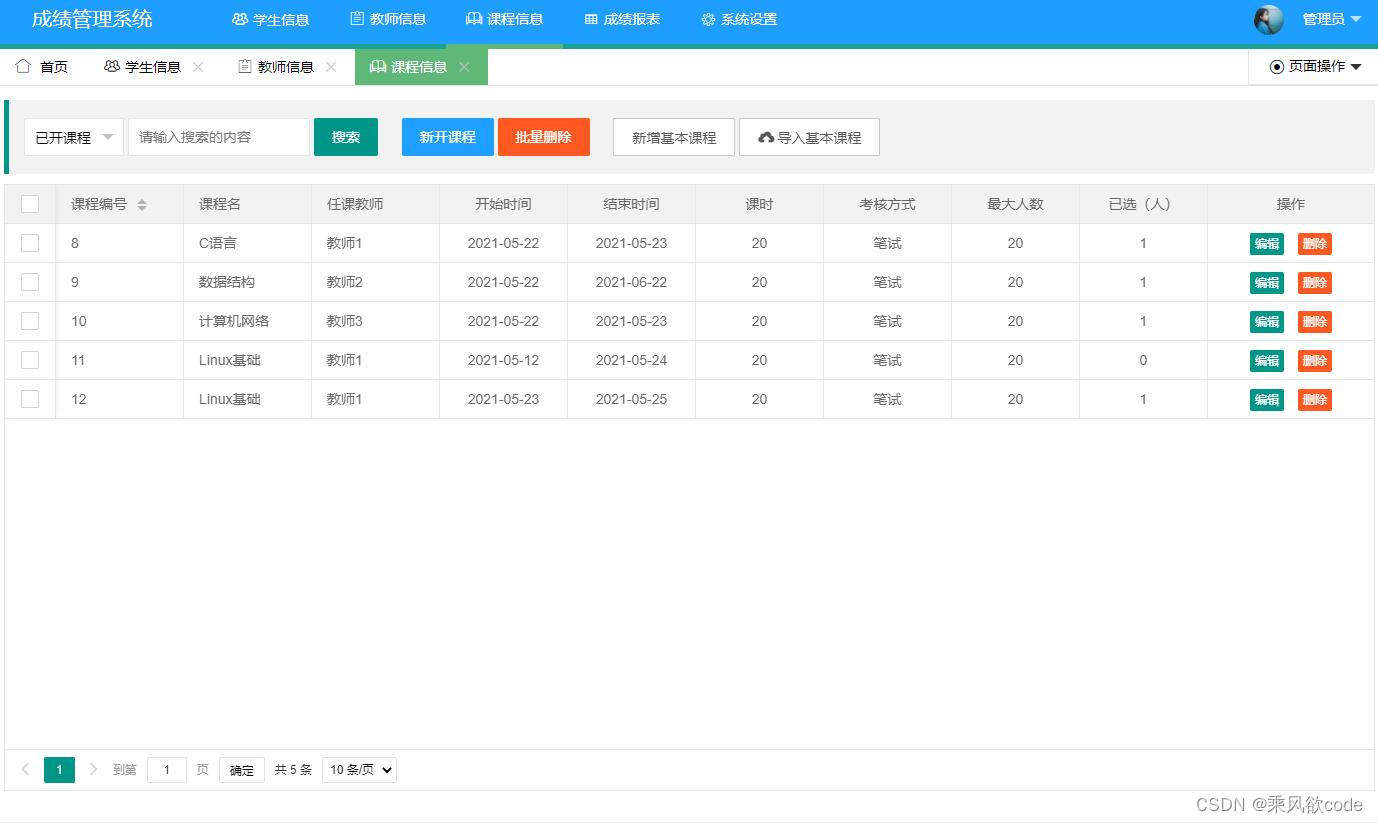Viewport: 1378px width, 823px height.
Task: Close the 课程信息 tab with its X
Action: tap(464, 67)
